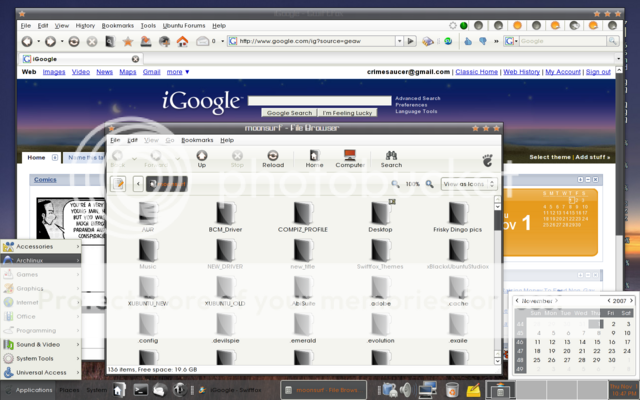The width and height of the screenshot is (640, 400).
Task: Open the Bookmarks menu in File Browser
Action: (x=197, y=140)
